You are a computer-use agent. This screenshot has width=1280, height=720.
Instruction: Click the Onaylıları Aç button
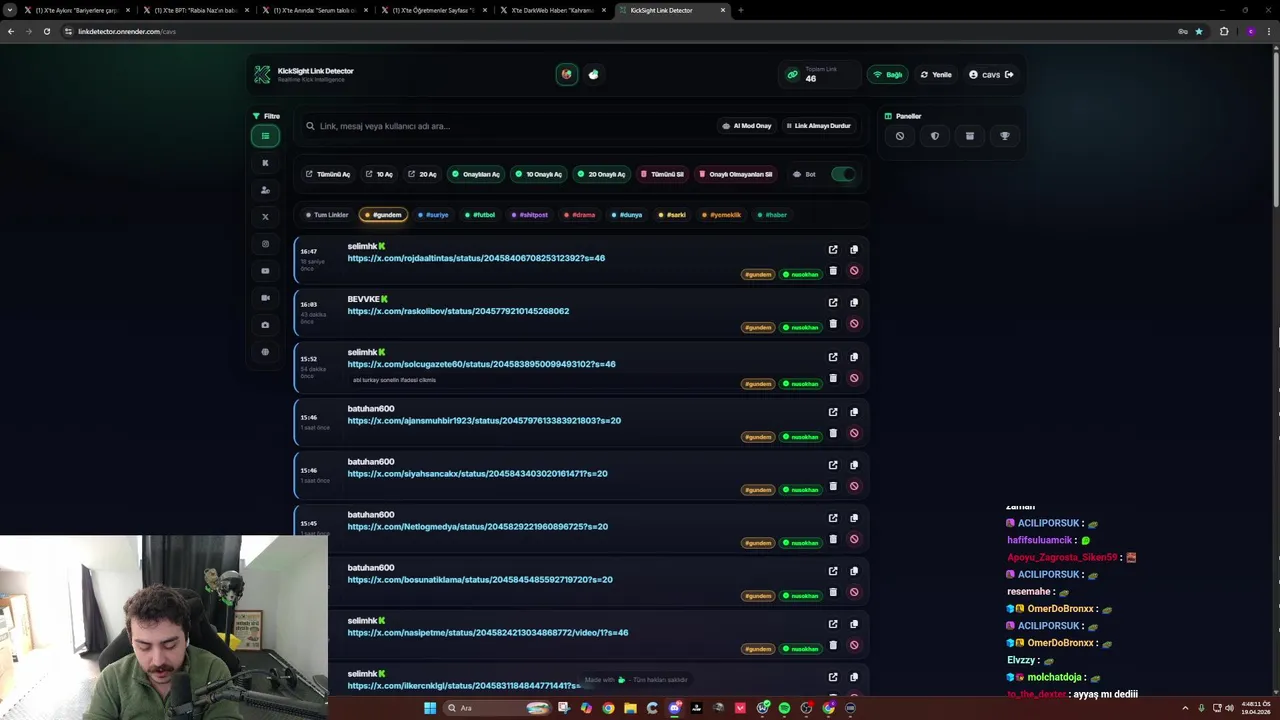pyautogui.click(x=475, y=174)
